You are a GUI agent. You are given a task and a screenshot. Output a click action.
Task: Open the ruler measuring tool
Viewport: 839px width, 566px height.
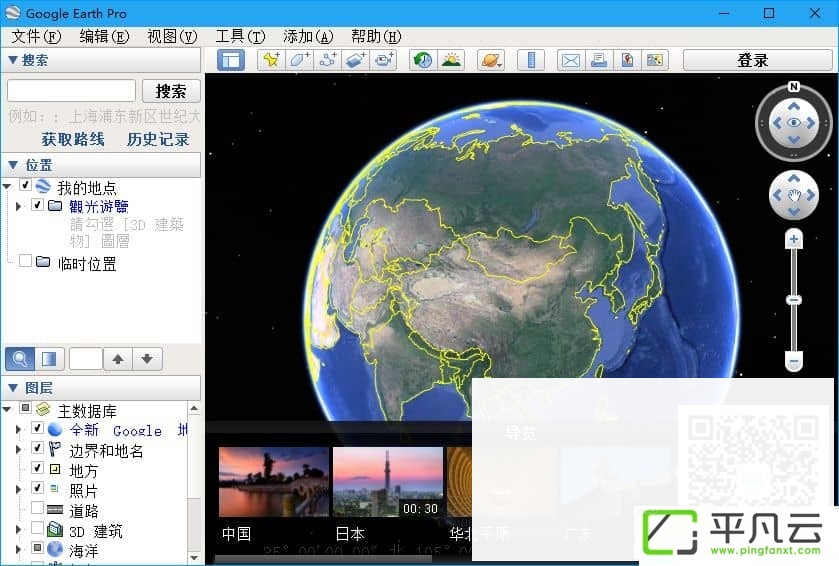point(531,60)
